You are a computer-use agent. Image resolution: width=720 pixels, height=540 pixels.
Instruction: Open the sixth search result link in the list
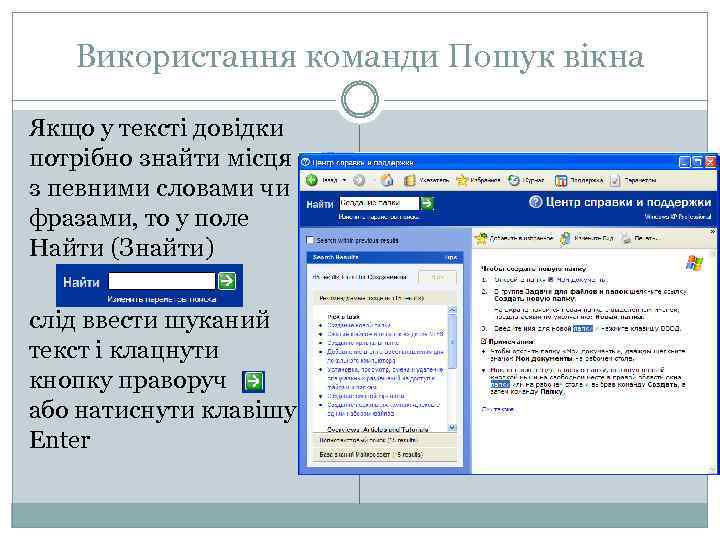(366, 396)
